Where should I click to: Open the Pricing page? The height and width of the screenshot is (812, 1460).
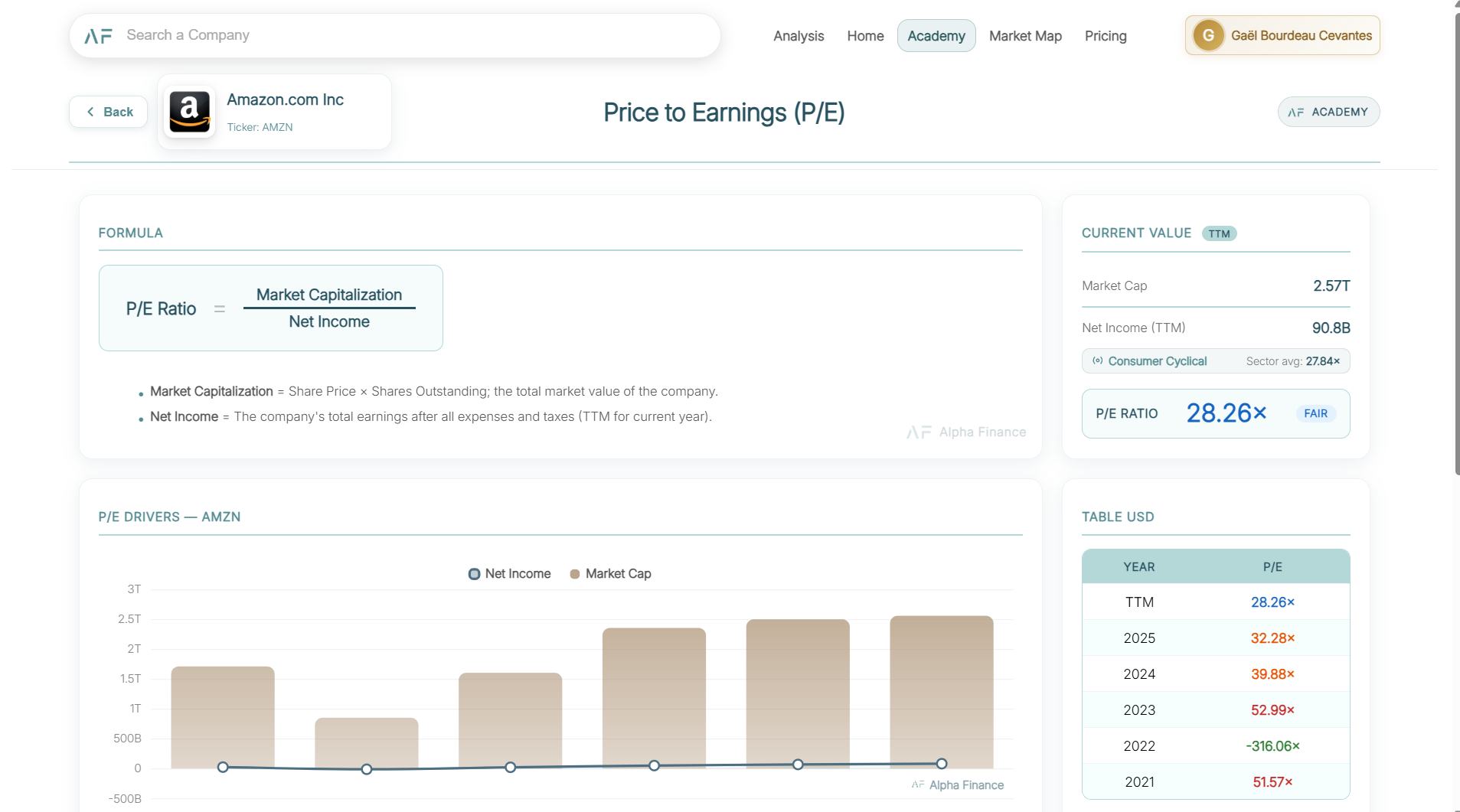[1106, 36]
